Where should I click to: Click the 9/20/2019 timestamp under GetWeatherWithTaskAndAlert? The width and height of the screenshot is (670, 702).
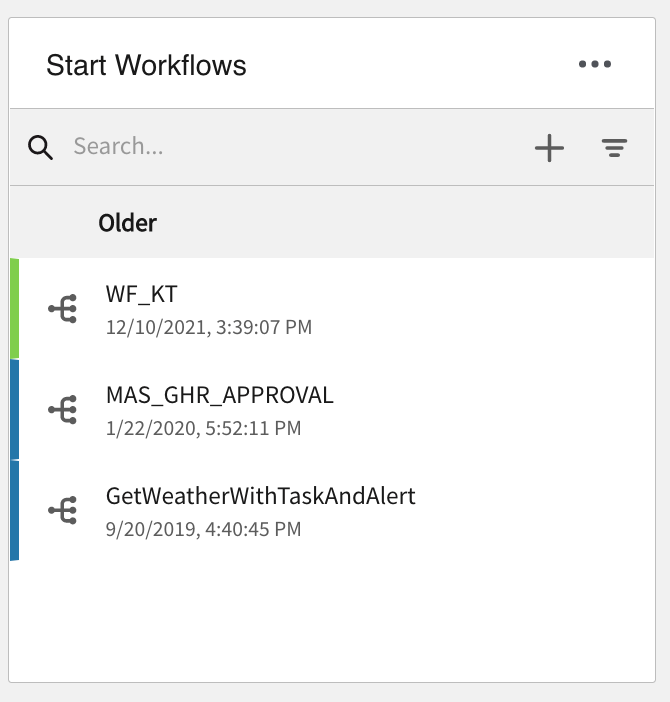point(203,528)
